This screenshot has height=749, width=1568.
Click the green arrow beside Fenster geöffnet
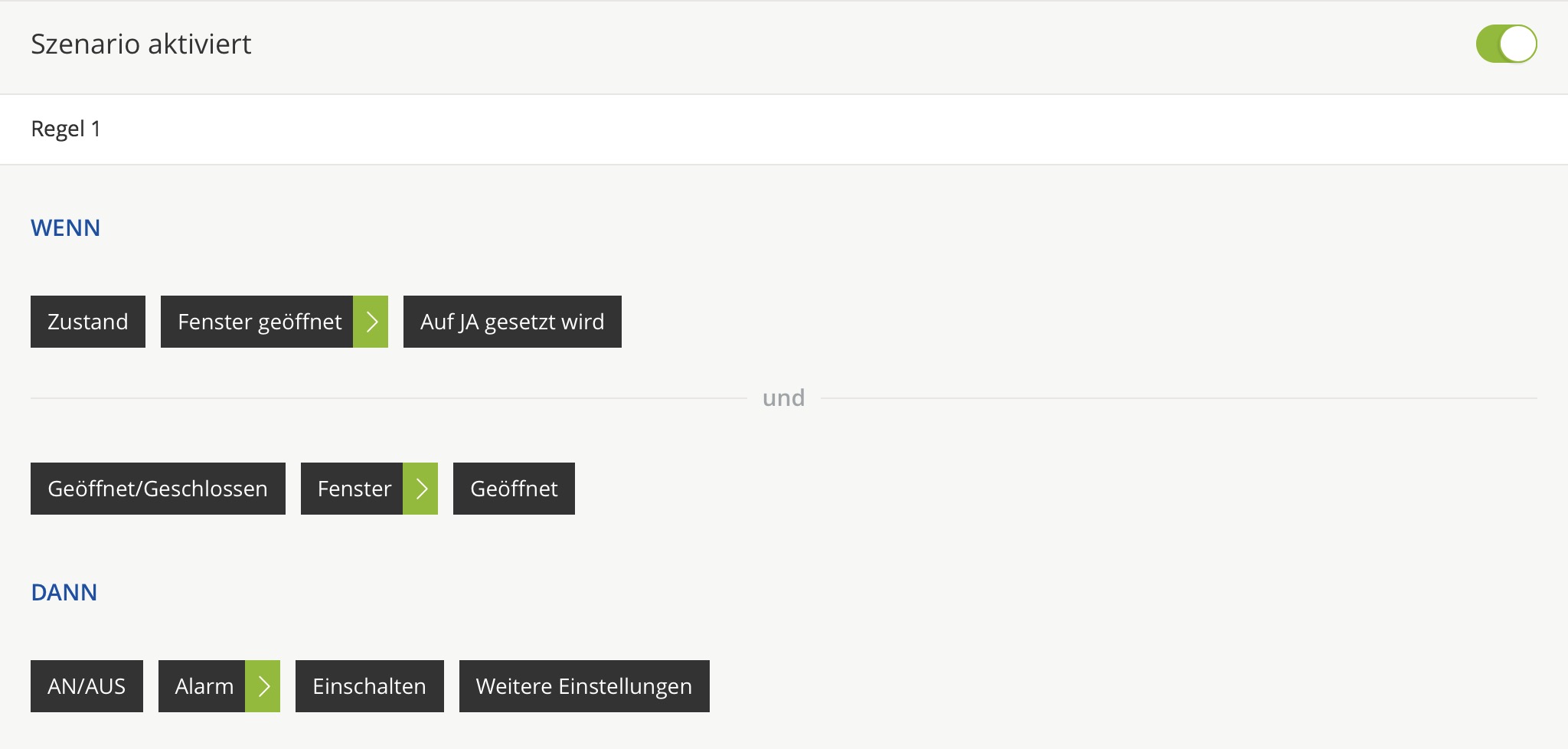[x=371, y=322]
